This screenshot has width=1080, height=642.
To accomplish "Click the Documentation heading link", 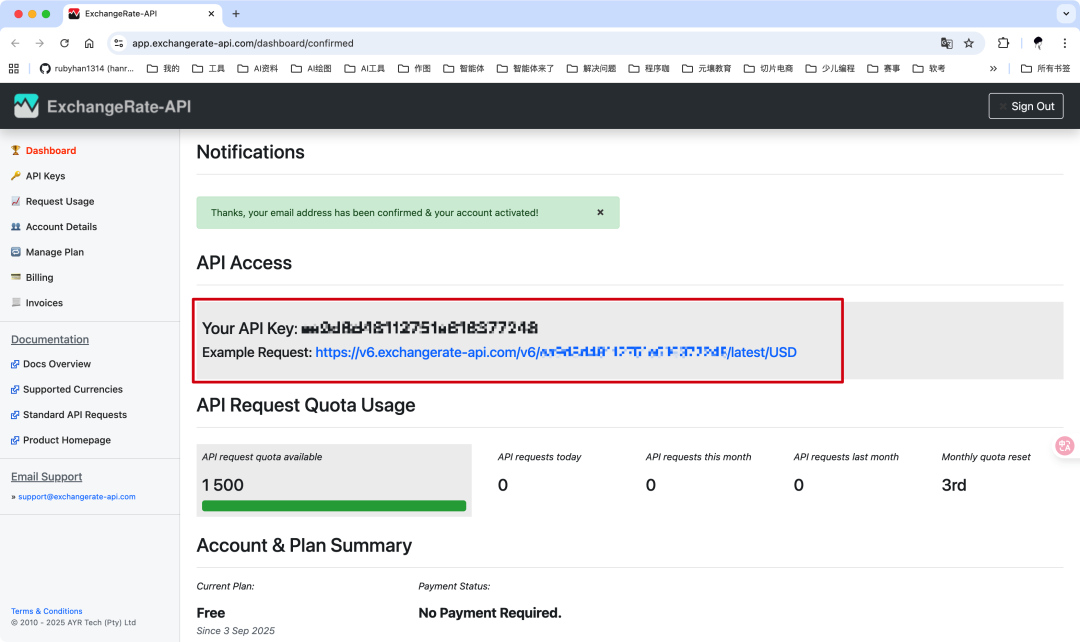I will [x=50, y=340].
